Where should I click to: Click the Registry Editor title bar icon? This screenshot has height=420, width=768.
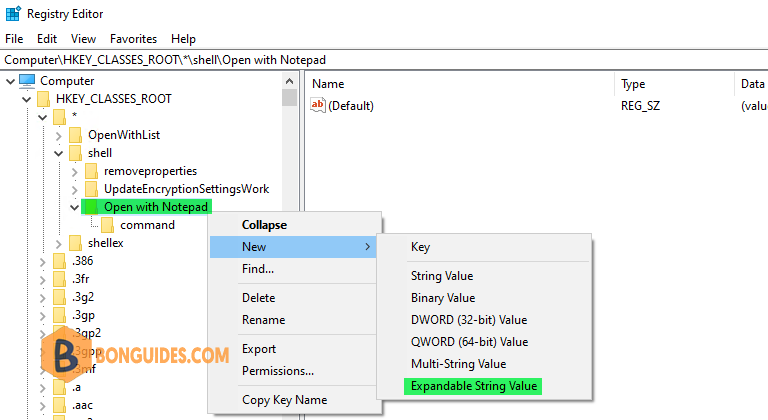pos(13,13)
